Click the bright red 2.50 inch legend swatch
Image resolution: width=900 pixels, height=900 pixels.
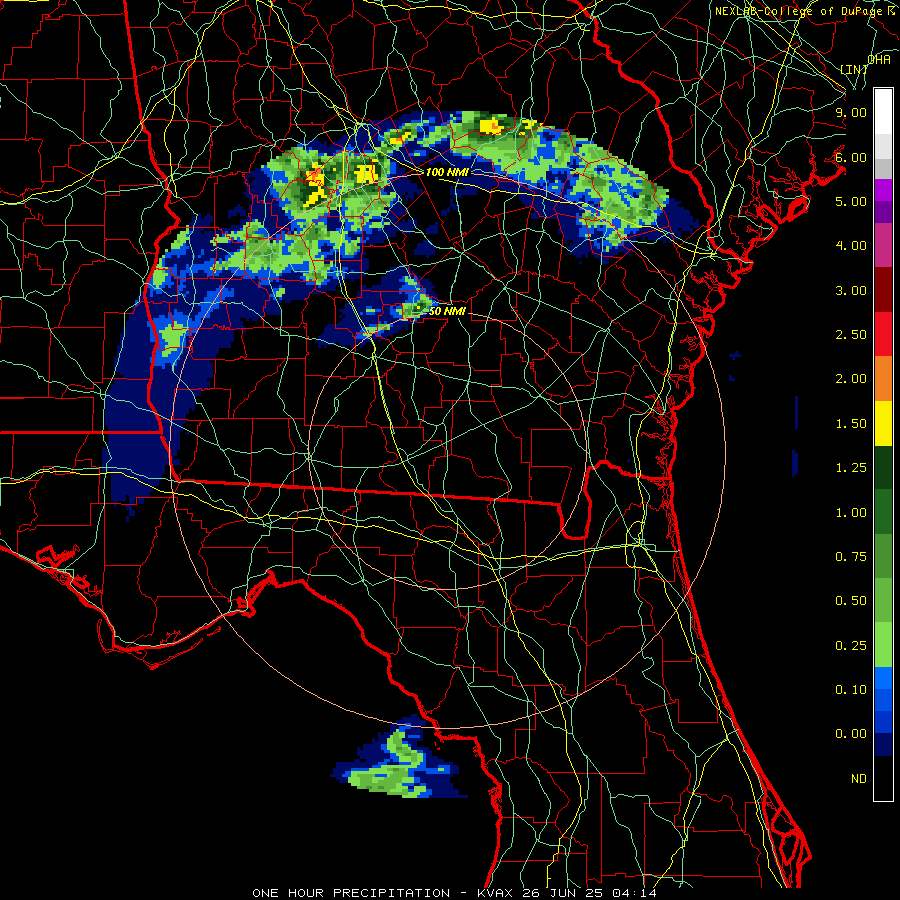(883, 334)
